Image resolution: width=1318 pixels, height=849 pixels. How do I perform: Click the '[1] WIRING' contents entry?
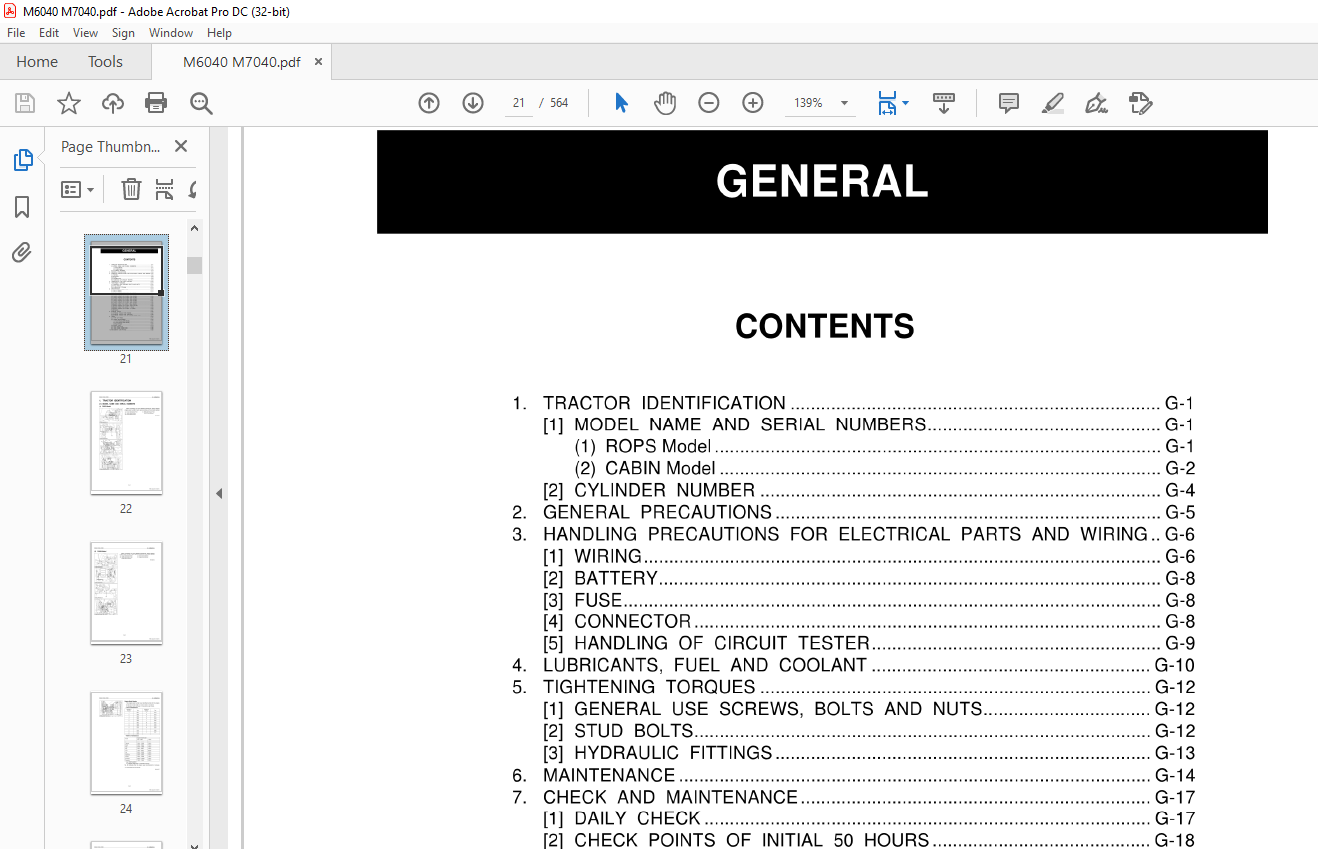pyautogui.click(x=593, y=557)
